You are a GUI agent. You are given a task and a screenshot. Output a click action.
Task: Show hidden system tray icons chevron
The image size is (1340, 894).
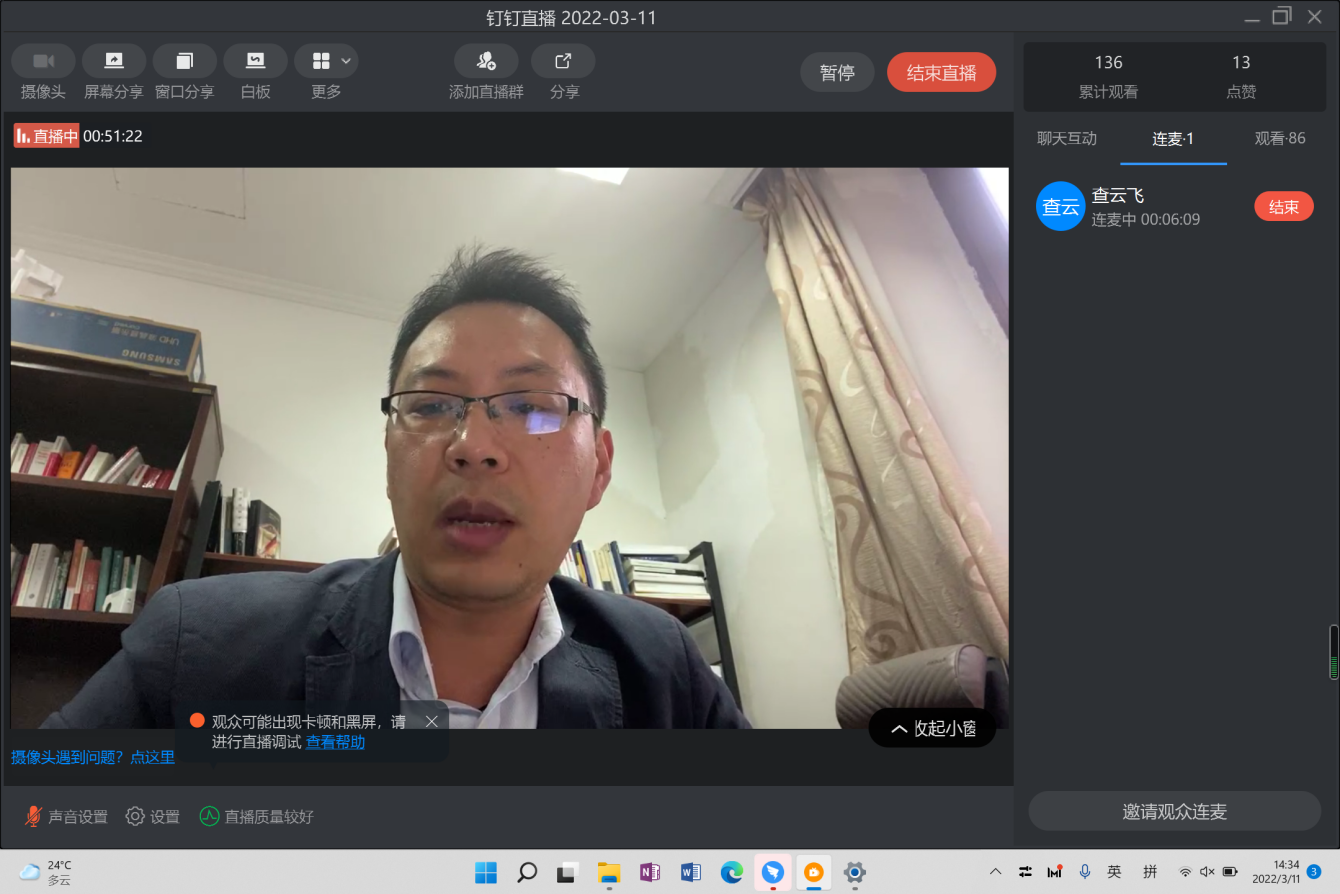[995, 871]
